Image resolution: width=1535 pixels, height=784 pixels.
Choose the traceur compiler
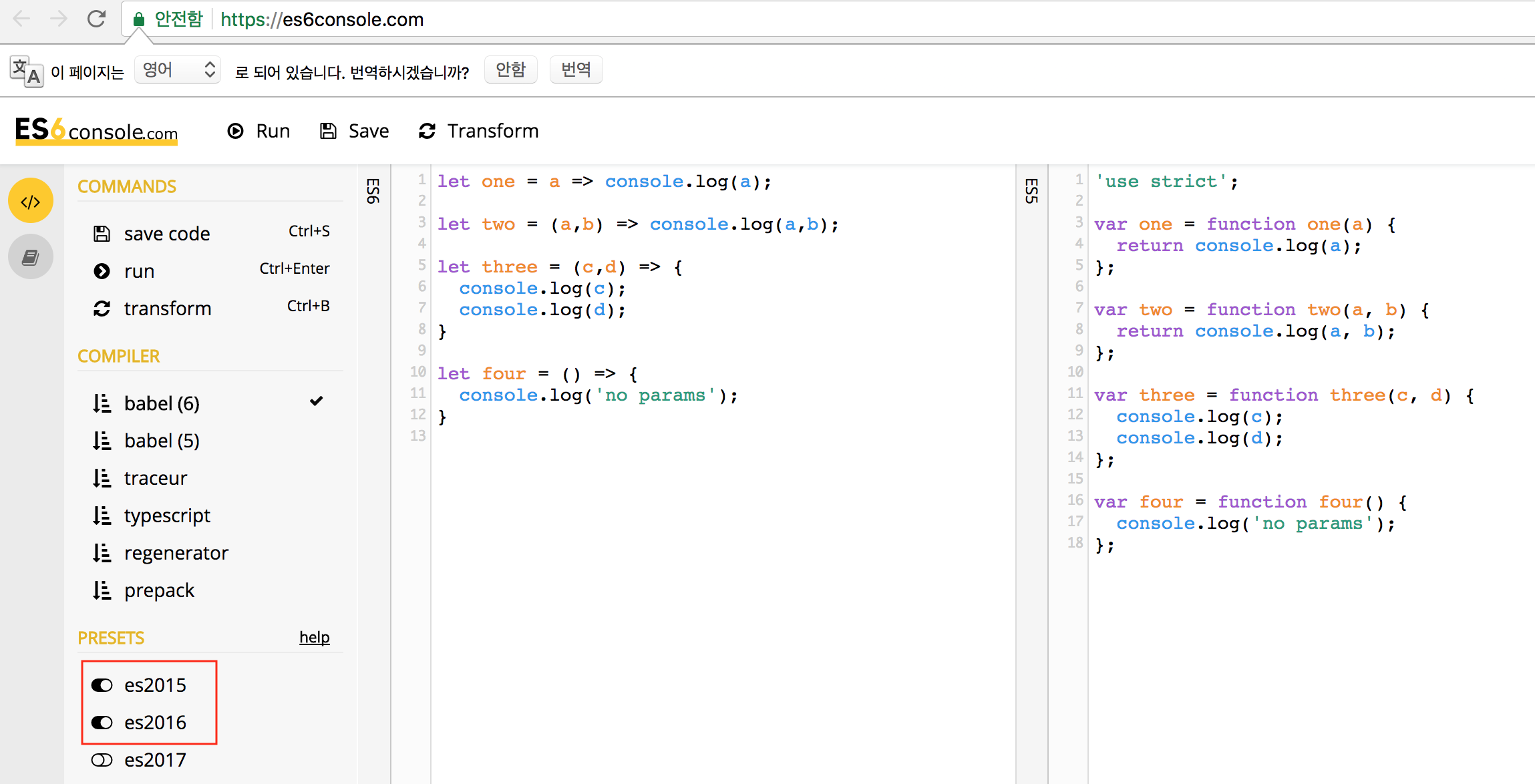pos(156,478)
